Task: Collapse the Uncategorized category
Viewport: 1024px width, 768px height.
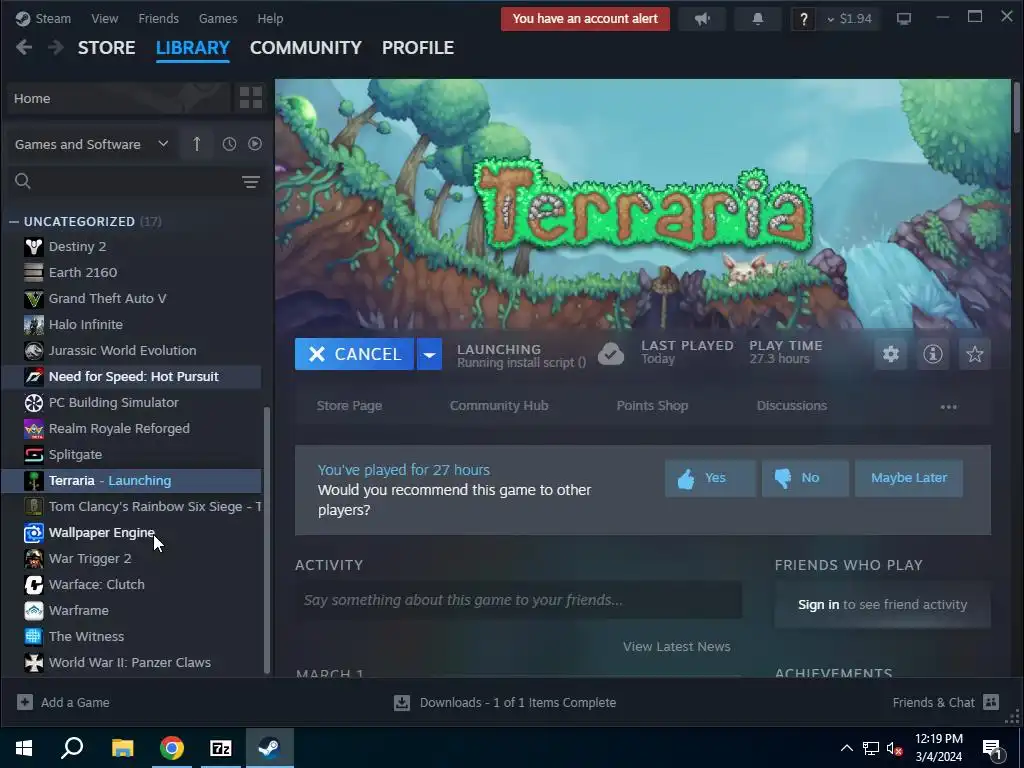Action: (14, 222)
